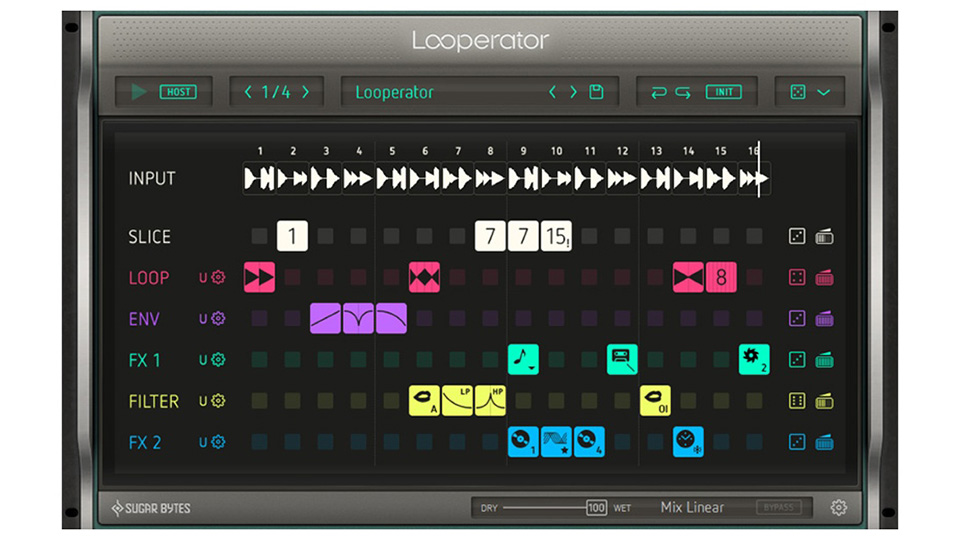Randomize the SLICE row with dice
The width and height of the screenshot is (960, 540).
pos(797,237)
